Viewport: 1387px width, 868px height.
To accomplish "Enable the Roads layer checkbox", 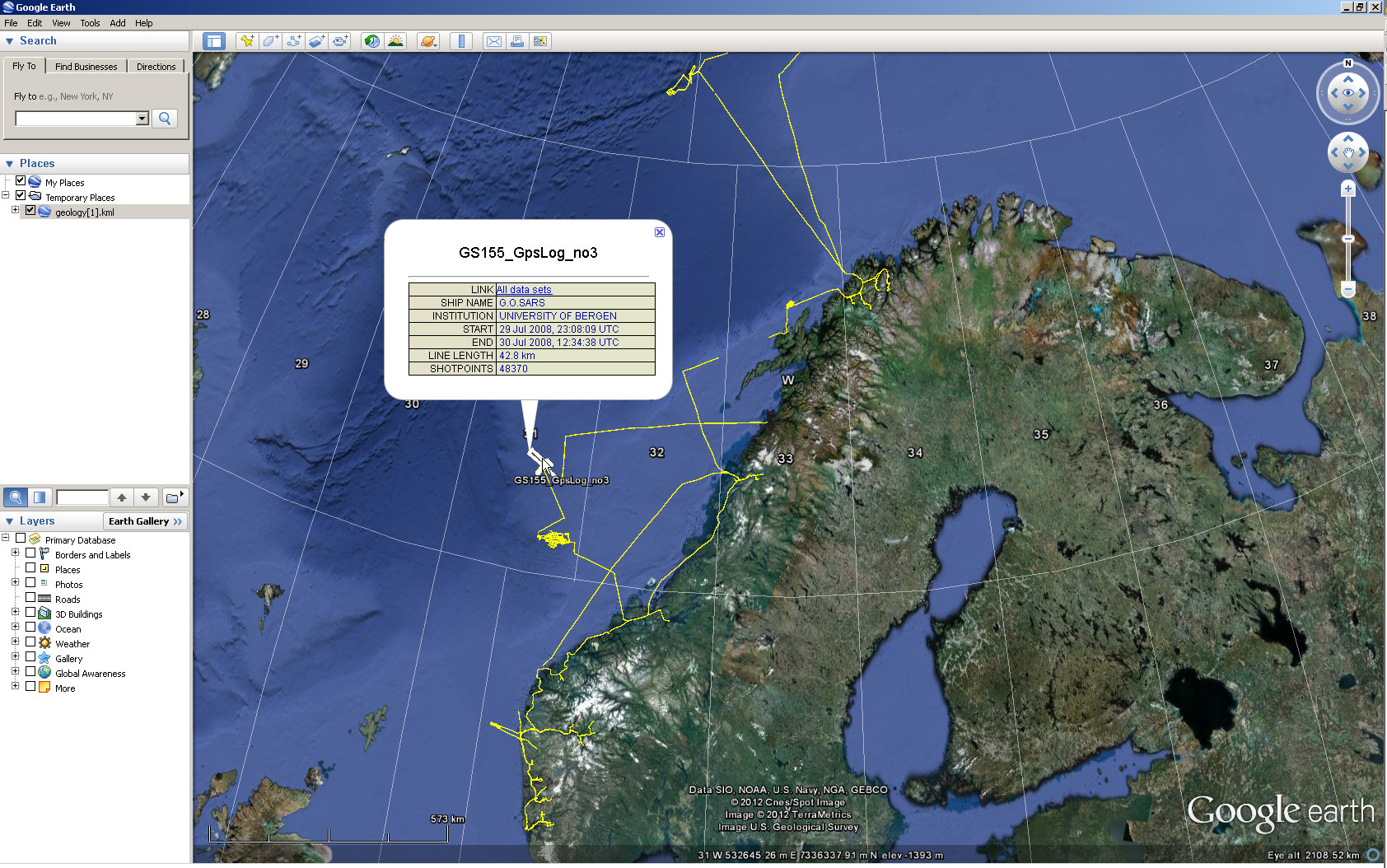I will click(30, 598).
